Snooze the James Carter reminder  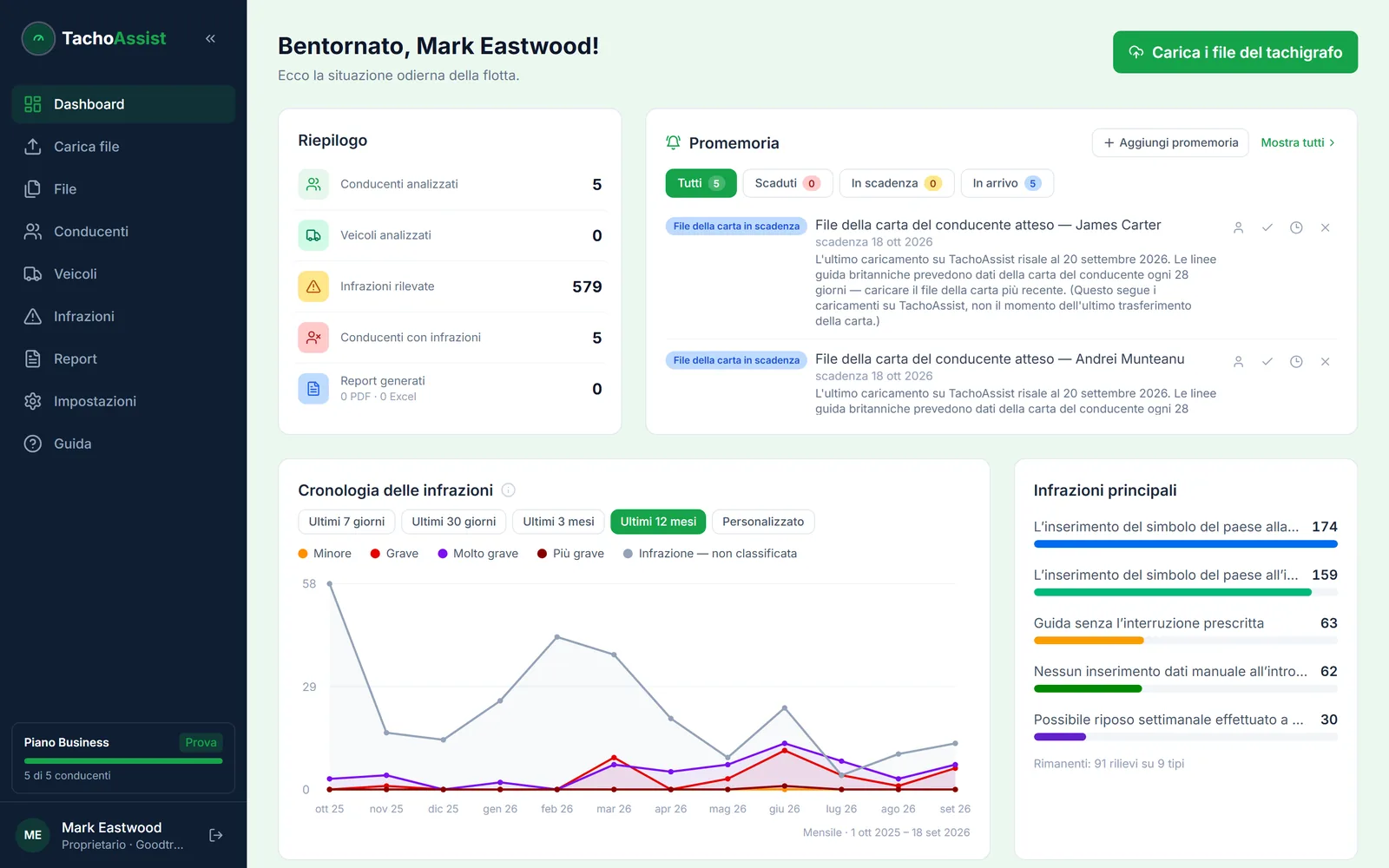(x=1296, y=227)
